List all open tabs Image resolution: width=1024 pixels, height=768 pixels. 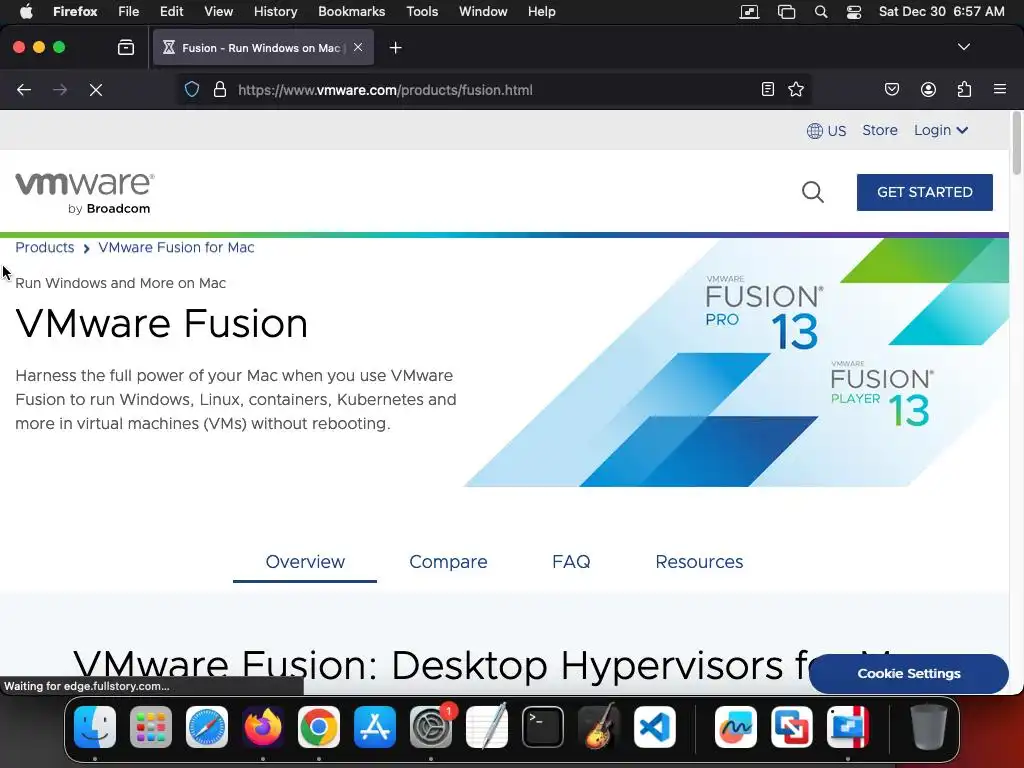point(964,47)
